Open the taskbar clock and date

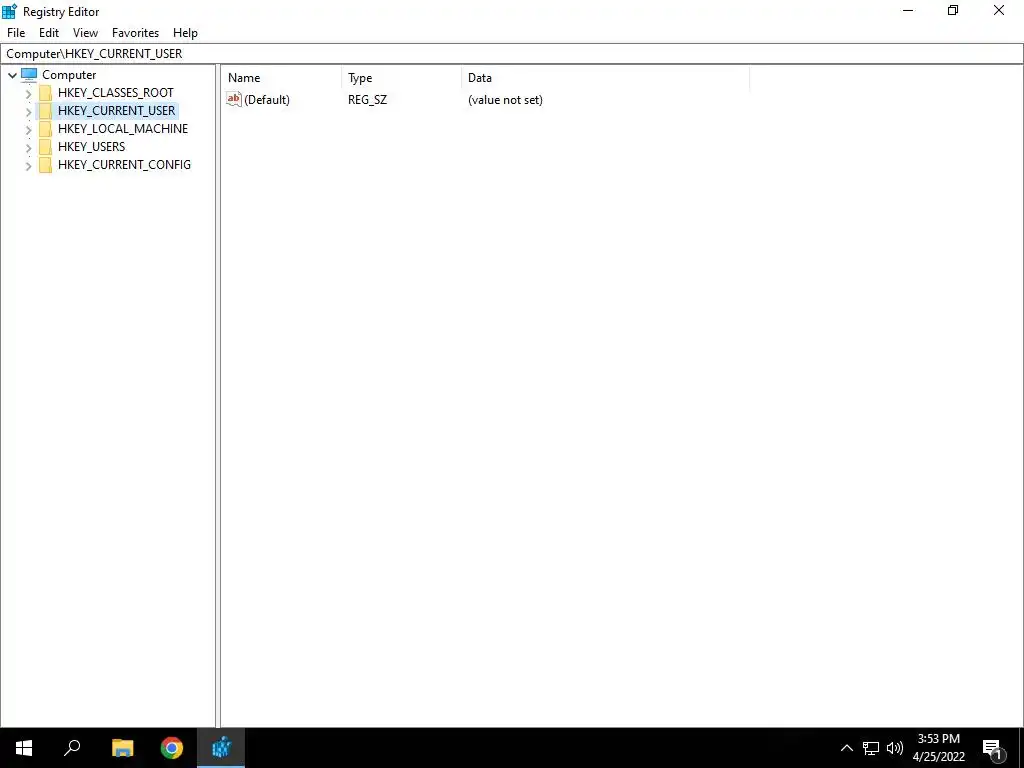(938, 748)
